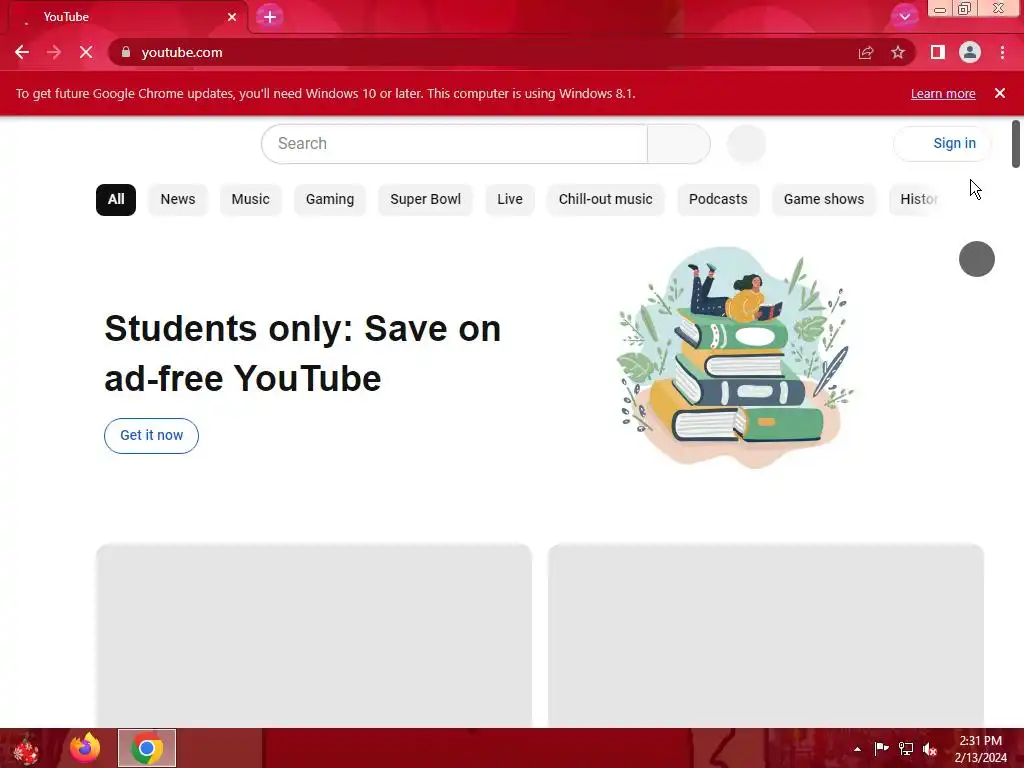Click the muted volume tray icon
The height and width of the screenshot is (768, 1024).
coord(930,749)
